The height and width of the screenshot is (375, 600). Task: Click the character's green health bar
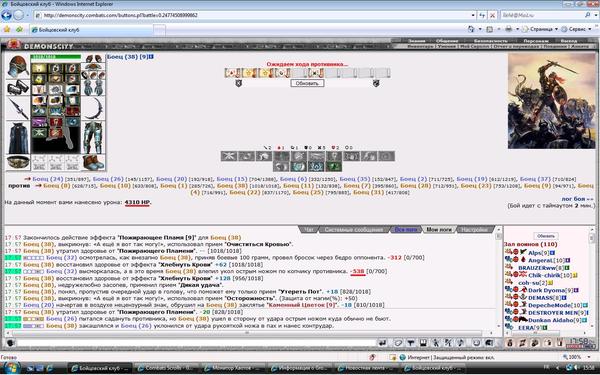coord(56,57)
